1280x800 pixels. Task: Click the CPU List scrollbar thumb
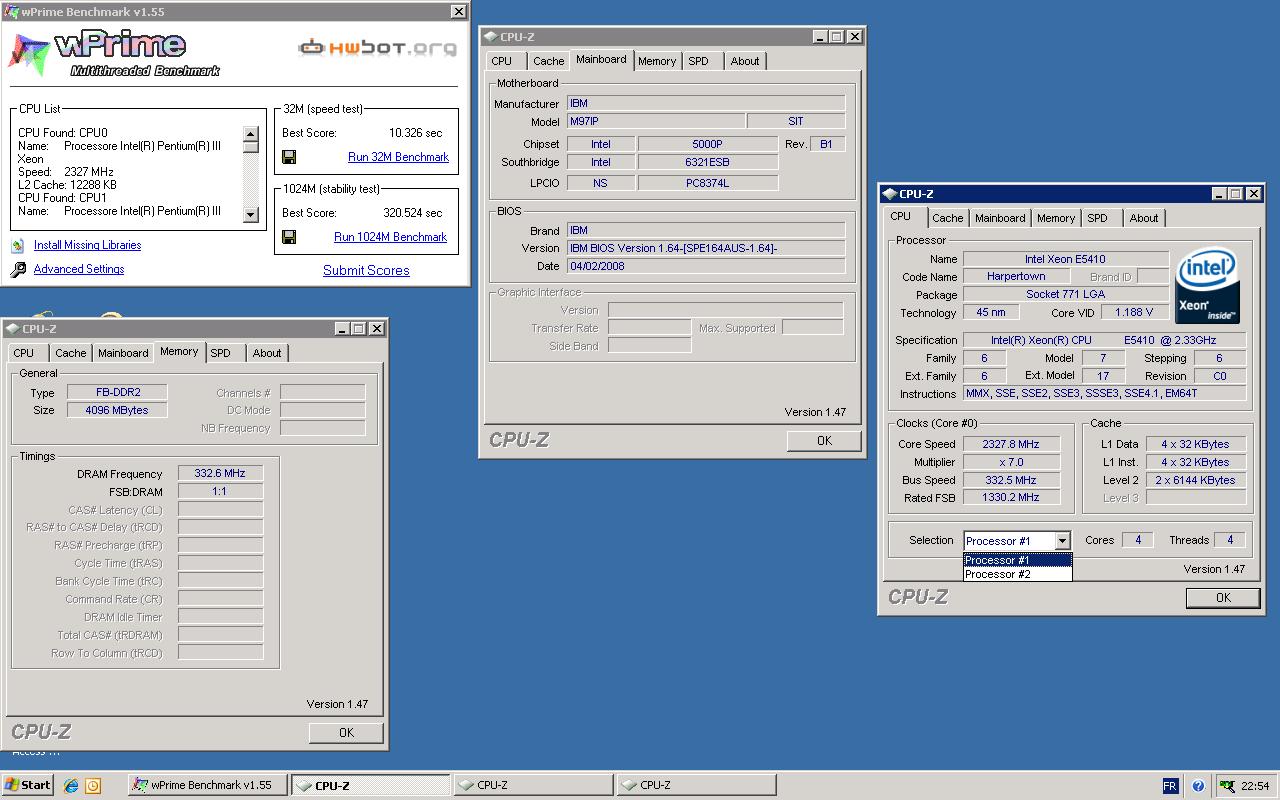pos(250,147)
